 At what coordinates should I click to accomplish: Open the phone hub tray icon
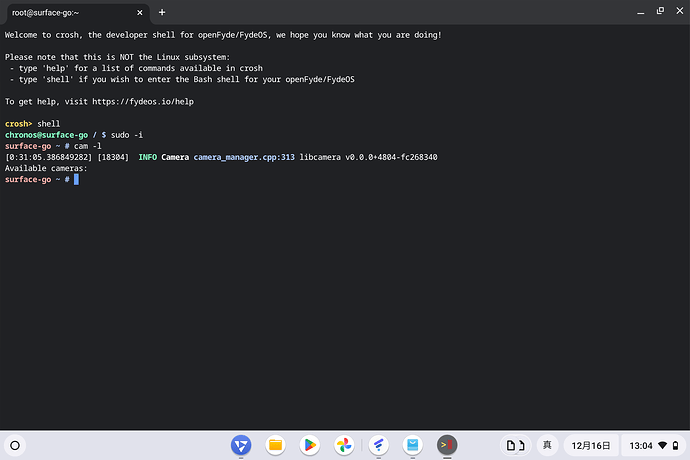click(514, 445)
